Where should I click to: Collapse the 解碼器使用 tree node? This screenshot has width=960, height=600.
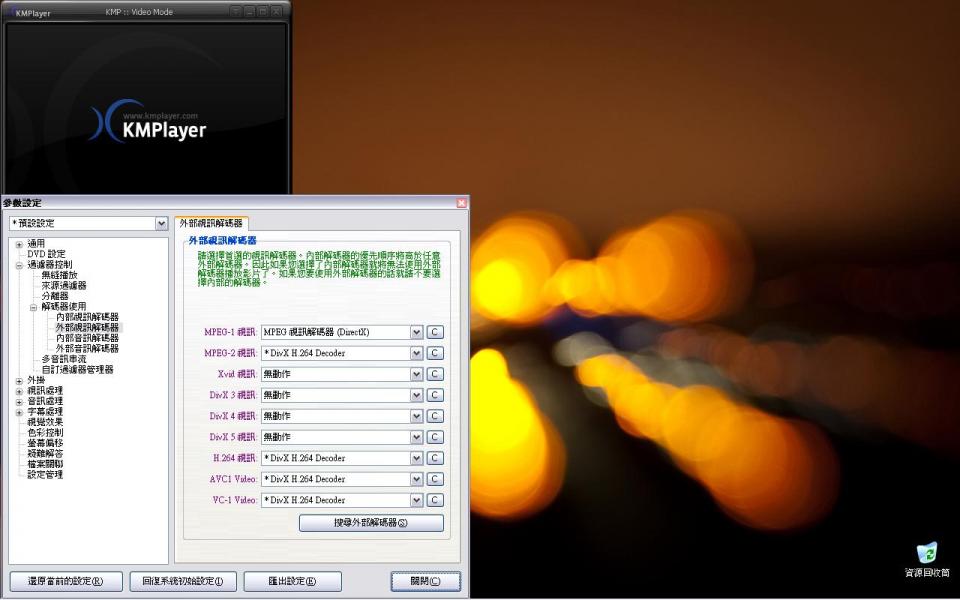pyautogui.click(x=33, y=307)
